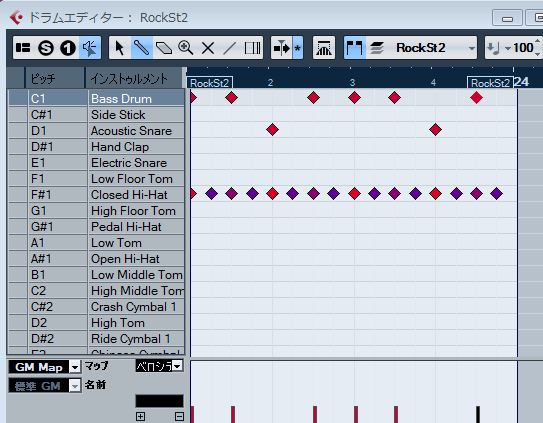Select the Pedal Hi-Hat row
The height and width of the screenshot is (423, 543).
pos(96,227)
